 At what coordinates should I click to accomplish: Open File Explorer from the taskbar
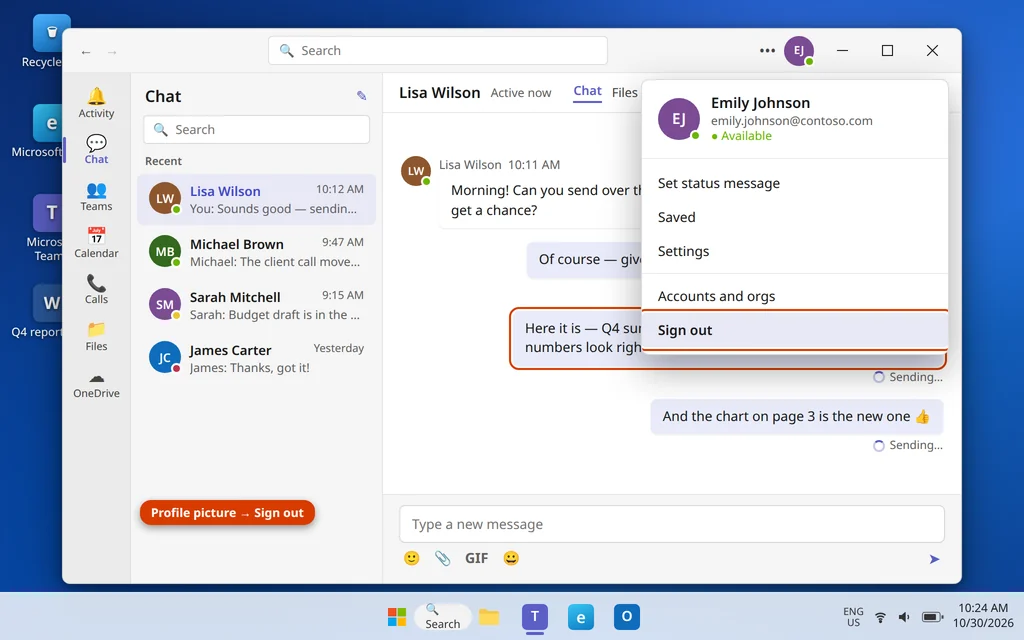click(x=488, y=617)
